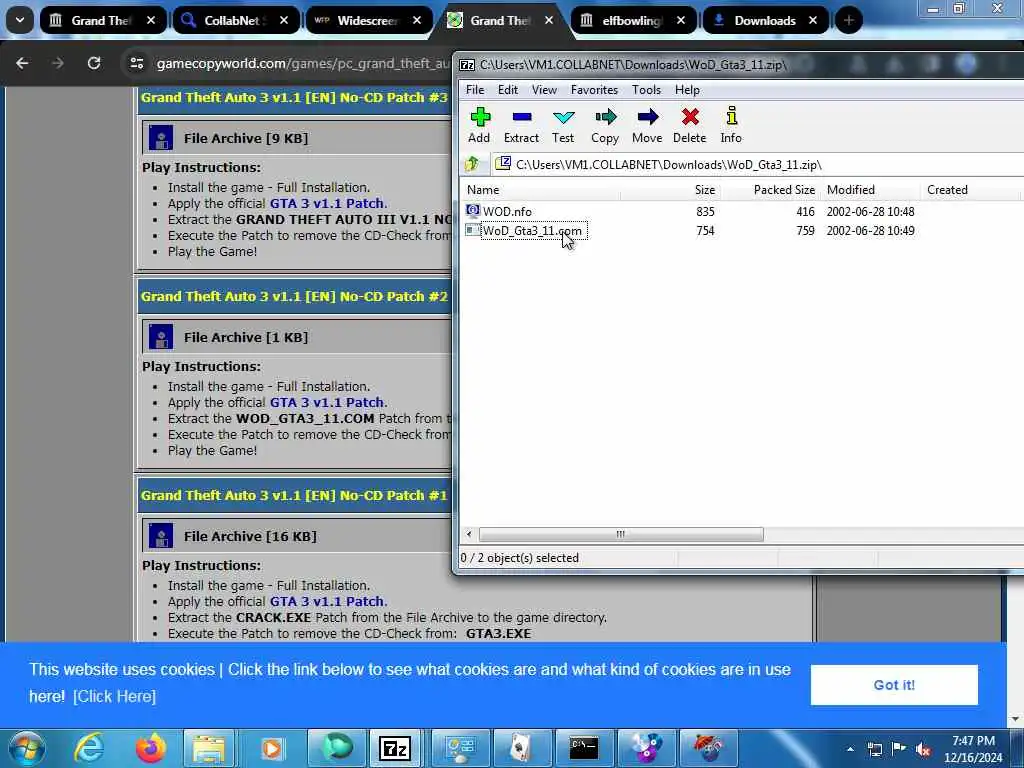Launch Internet Explorer from the taskbar
This screenshot has height=768, width=1024.
pos(88,748)
